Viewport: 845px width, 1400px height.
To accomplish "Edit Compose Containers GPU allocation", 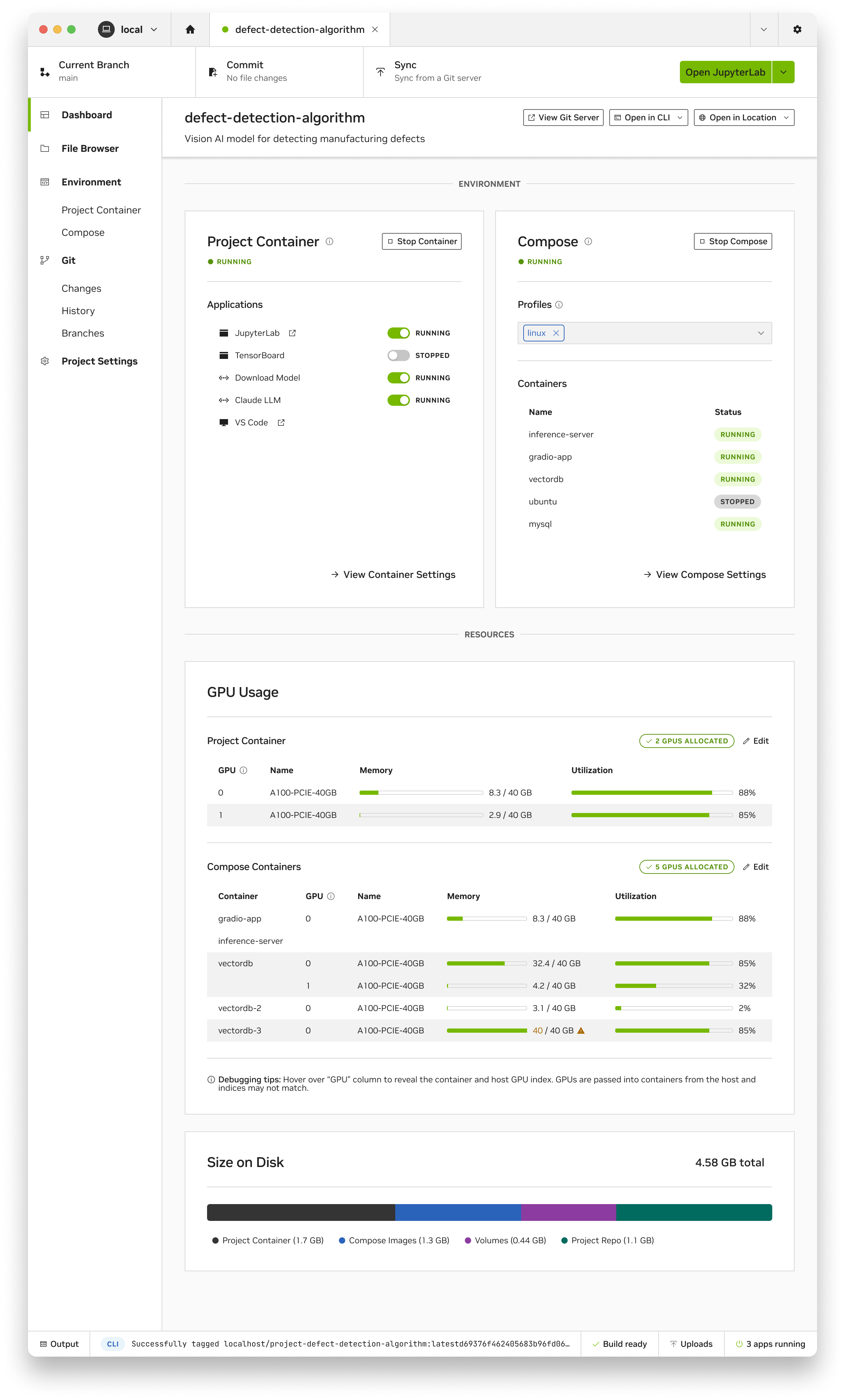I will pos(756,867).
